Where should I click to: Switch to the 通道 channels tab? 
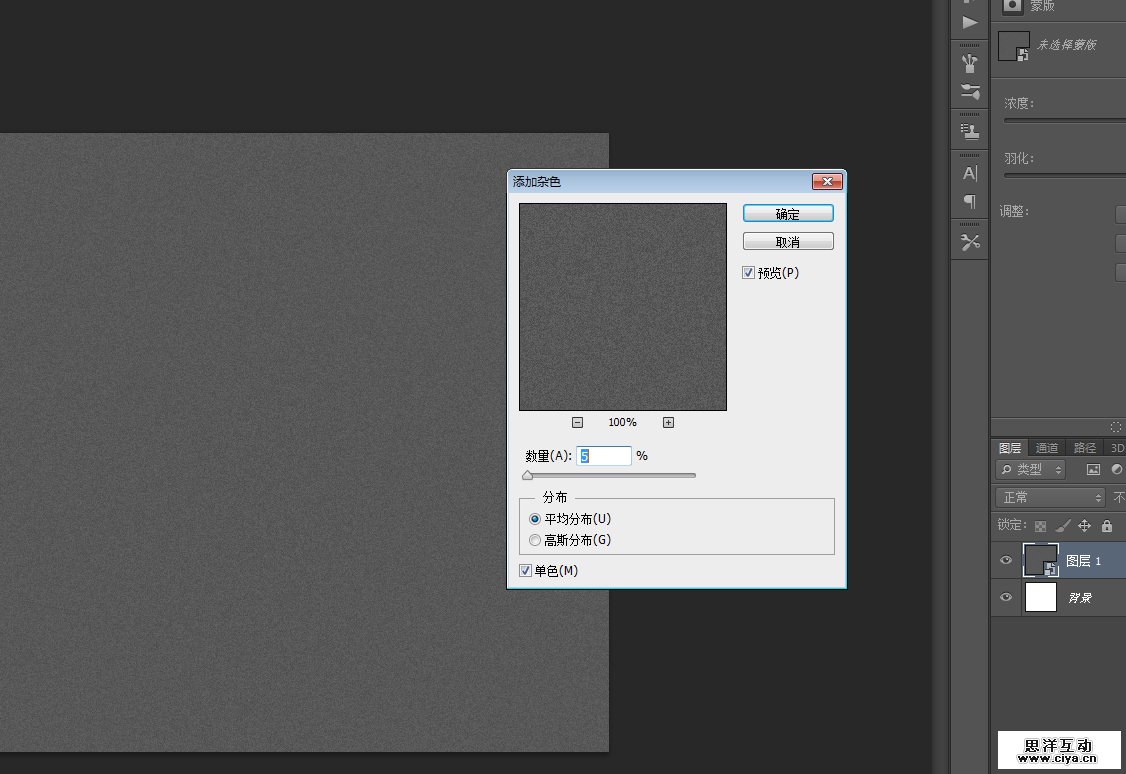(x=1047, y=448)
